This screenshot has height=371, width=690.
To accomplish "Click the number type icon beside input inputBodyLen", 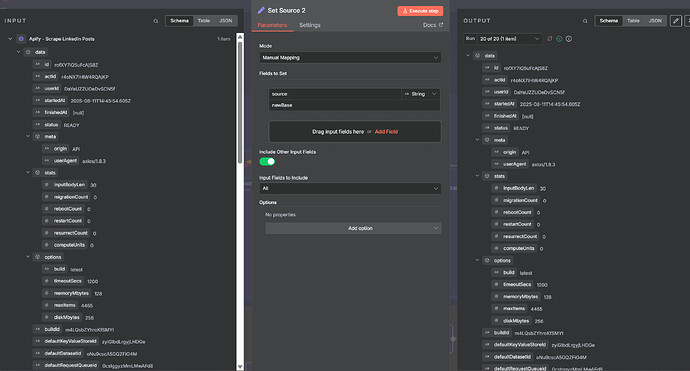I will (x=47, y=185).
